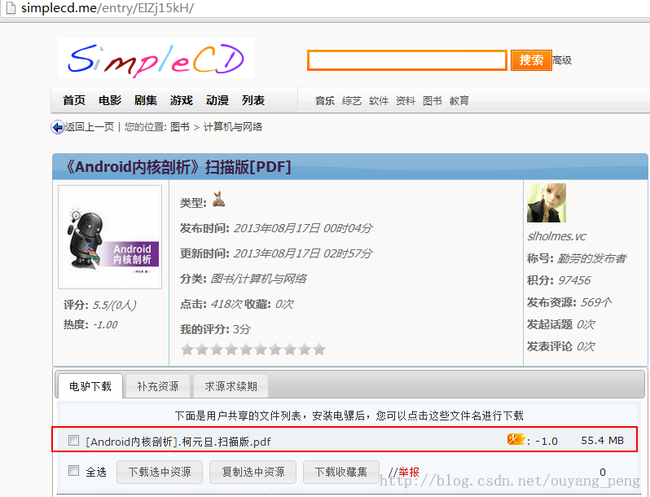This screenshot has height=497, width=650.
Task: Switch to the 电驴下载 tab
Action: (90, 386)
